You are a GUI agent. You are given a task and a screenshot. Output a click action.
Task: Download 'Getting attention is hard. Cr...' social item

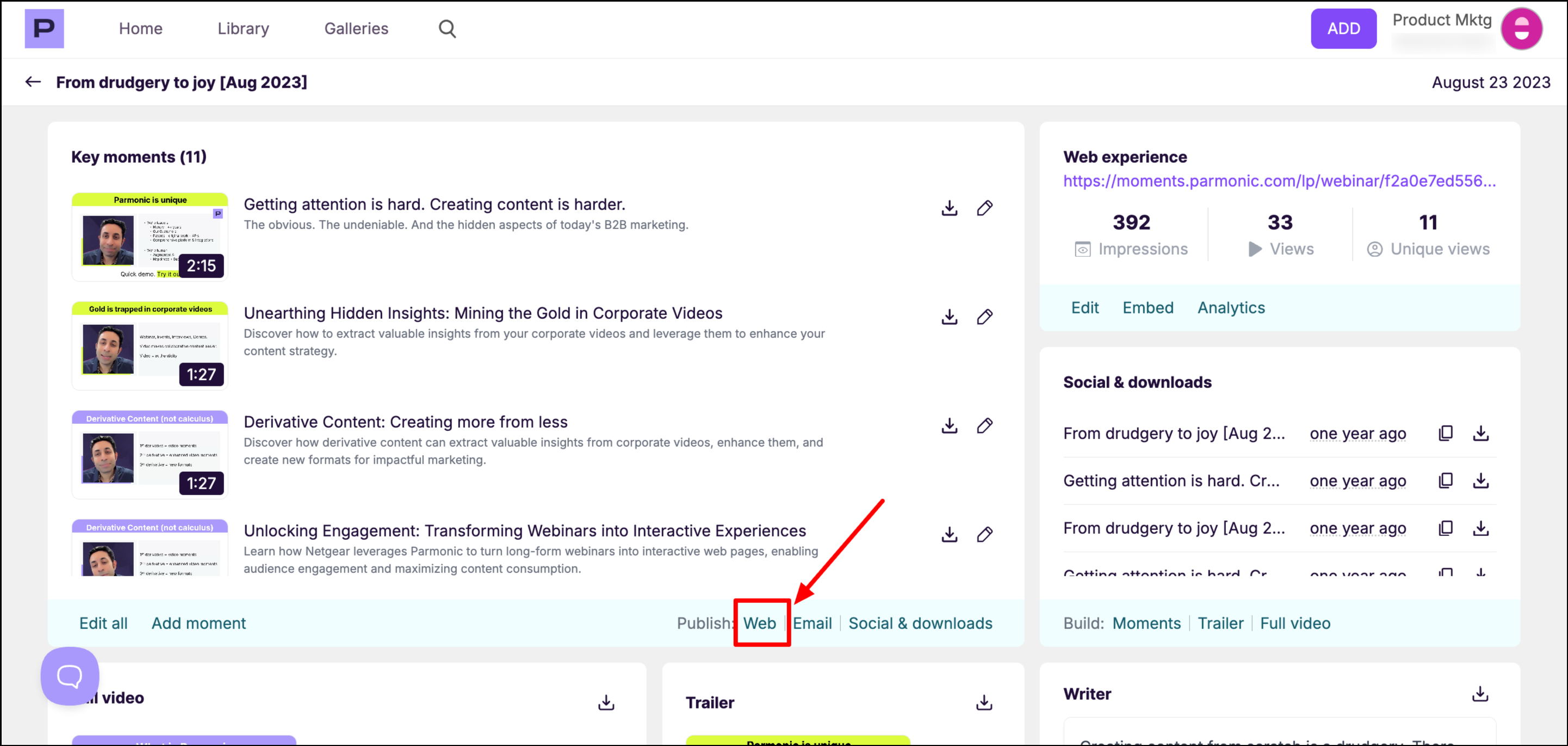[x=1480, y=480]
